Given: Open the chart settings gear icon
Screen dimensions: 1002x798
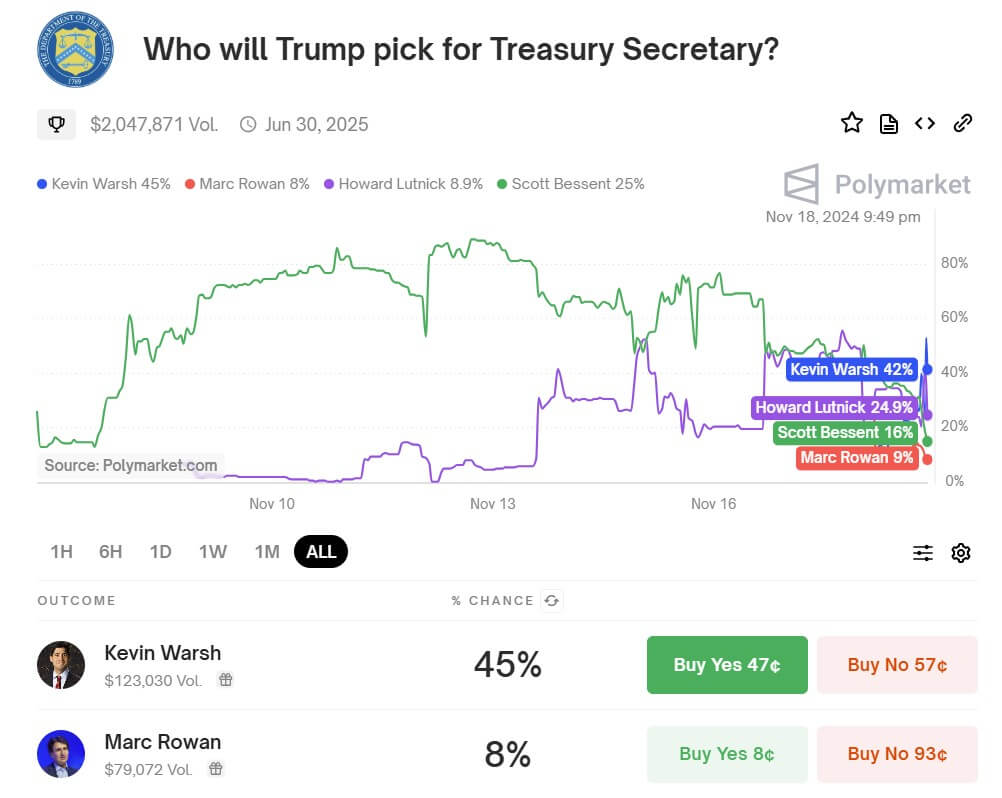Looking at the screenshot, I should 961,552.
